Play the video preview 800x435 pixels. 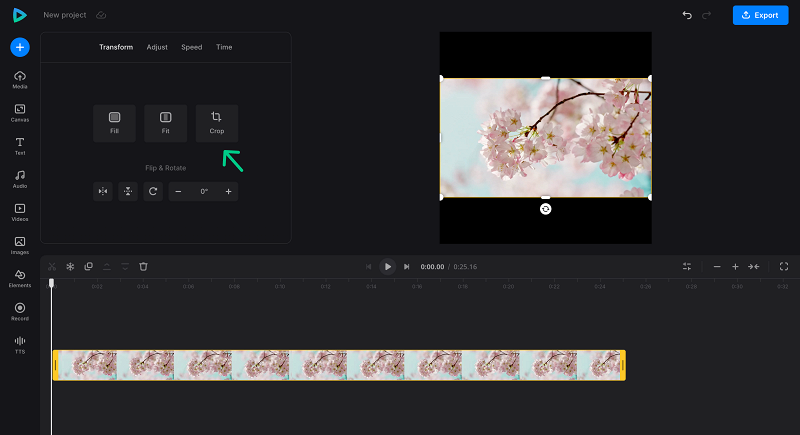(387, 267)
